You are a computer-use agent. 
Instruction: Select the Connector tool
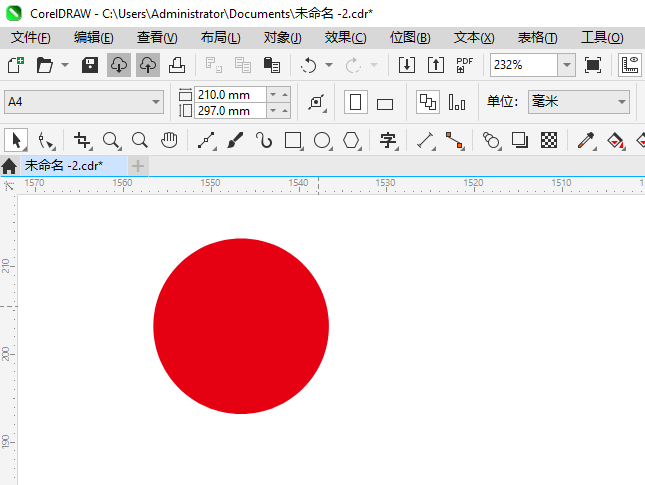pos(455,140)
